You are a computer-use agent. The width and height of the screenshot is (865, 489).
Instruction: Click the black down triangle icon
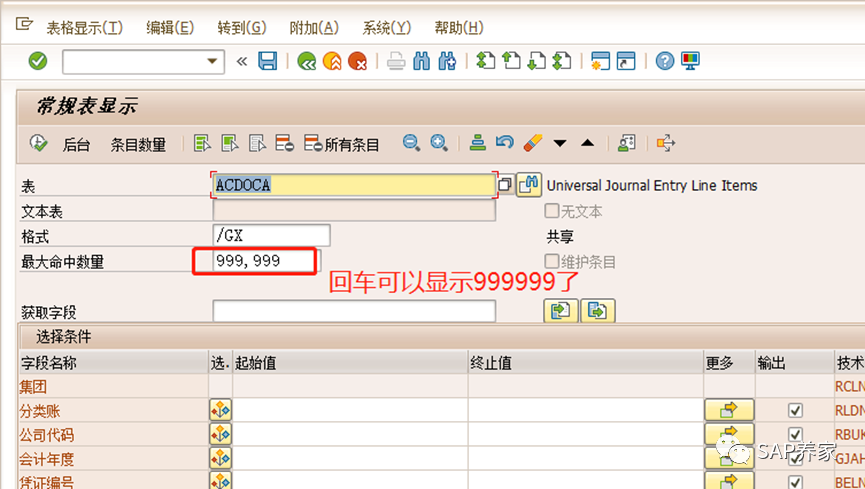[x=560, y=143]
